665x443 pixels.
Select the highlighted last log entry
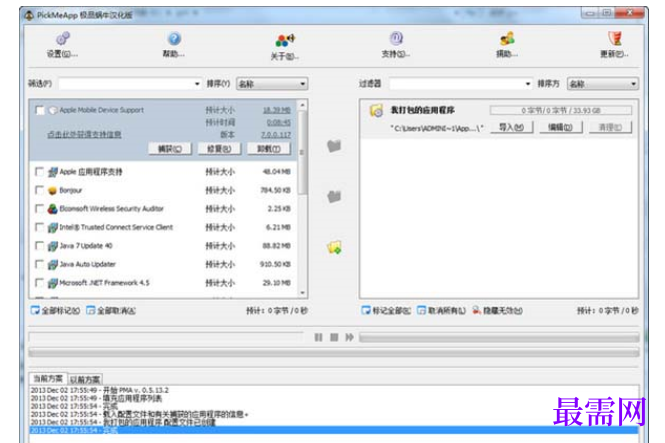[334, 430]
